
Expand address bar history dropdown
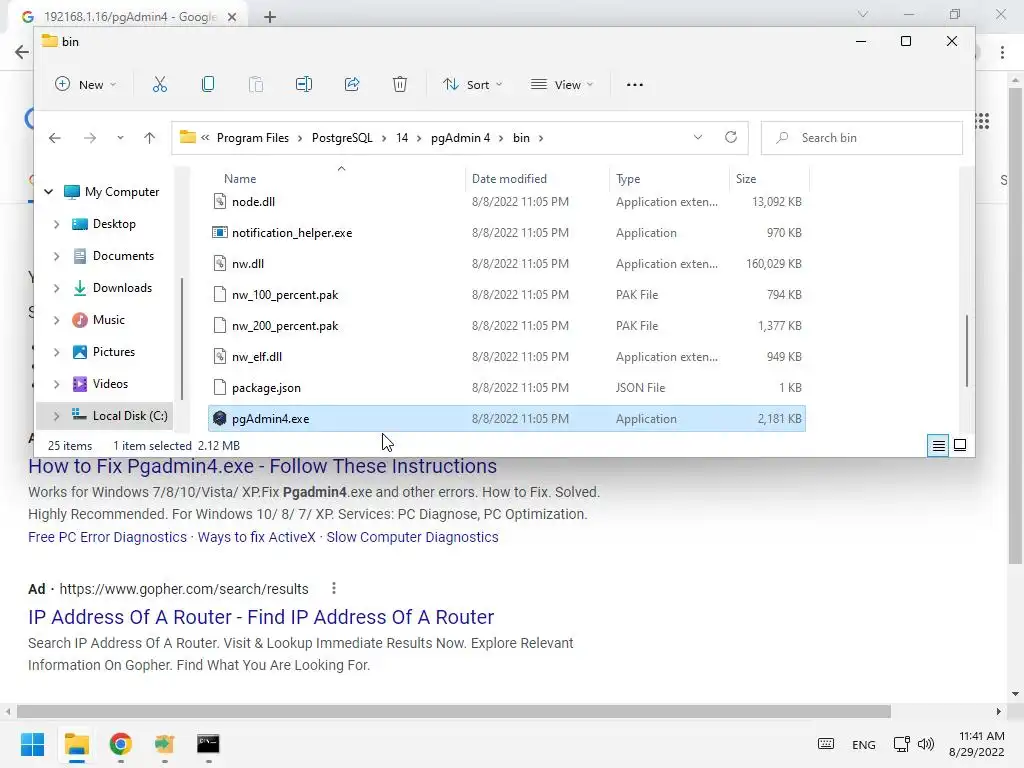pyautogui.click(x=697, y=137)
